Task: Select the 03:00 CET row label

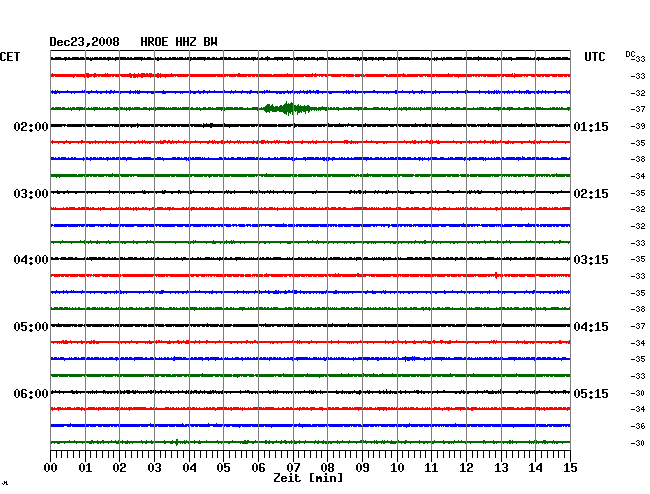Action: [x=31, y=194]
